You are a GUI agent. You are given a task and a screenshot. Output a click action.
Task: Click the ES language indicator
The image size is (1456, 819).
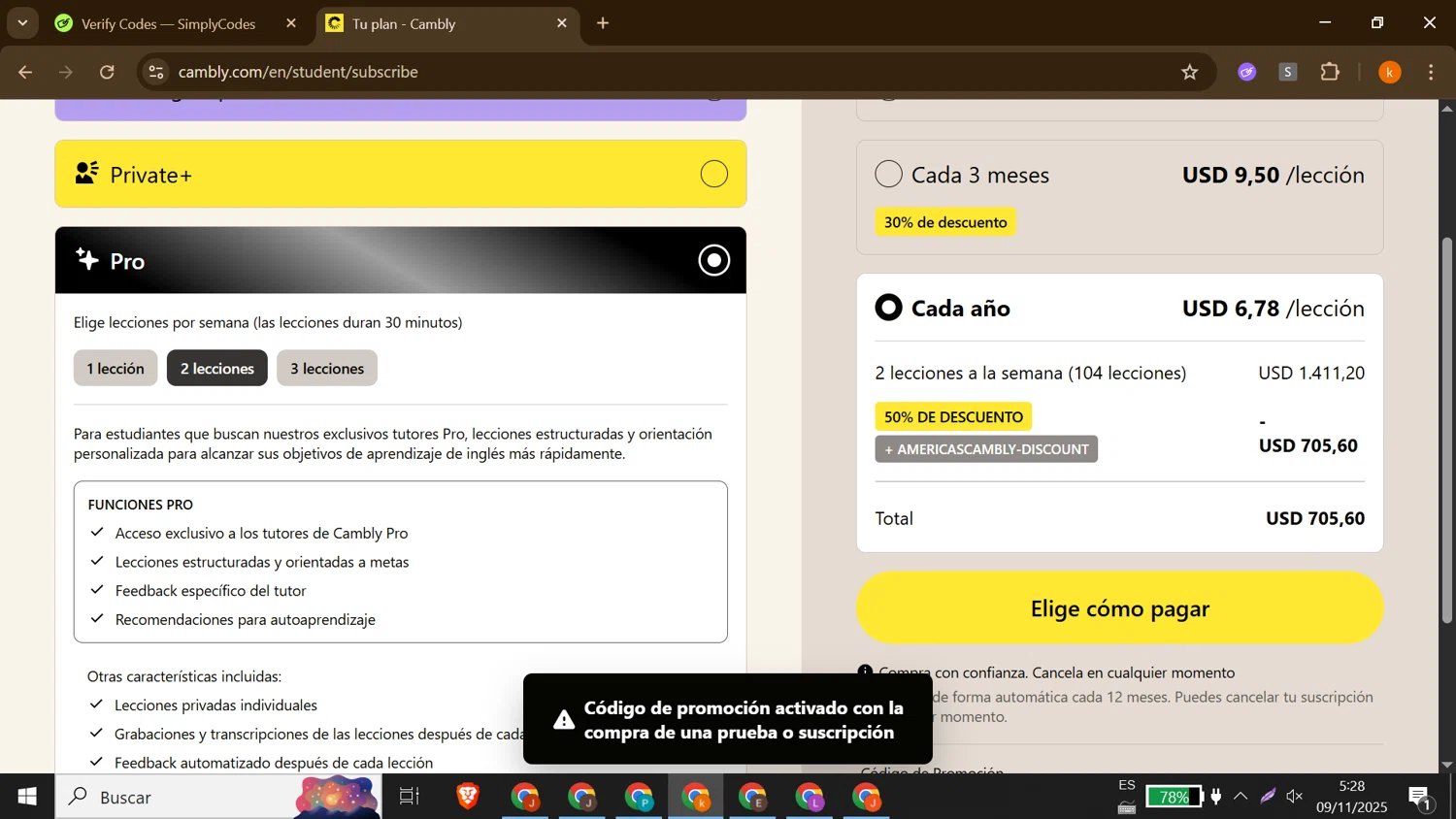pos(1126,785)
